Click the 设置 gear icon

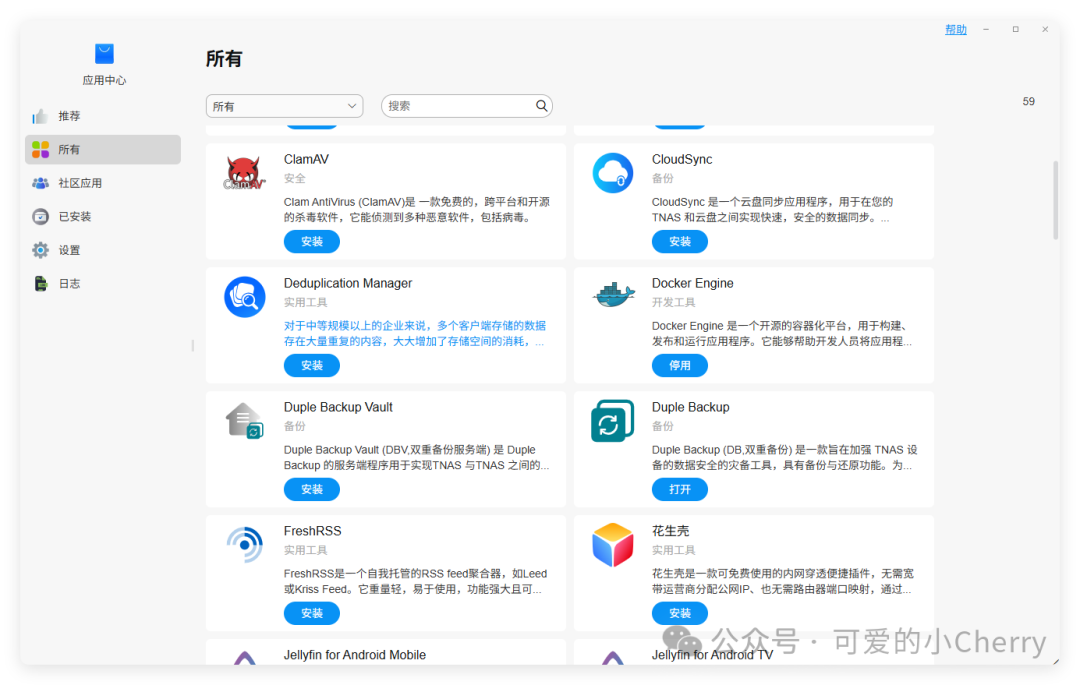(41, 250)
